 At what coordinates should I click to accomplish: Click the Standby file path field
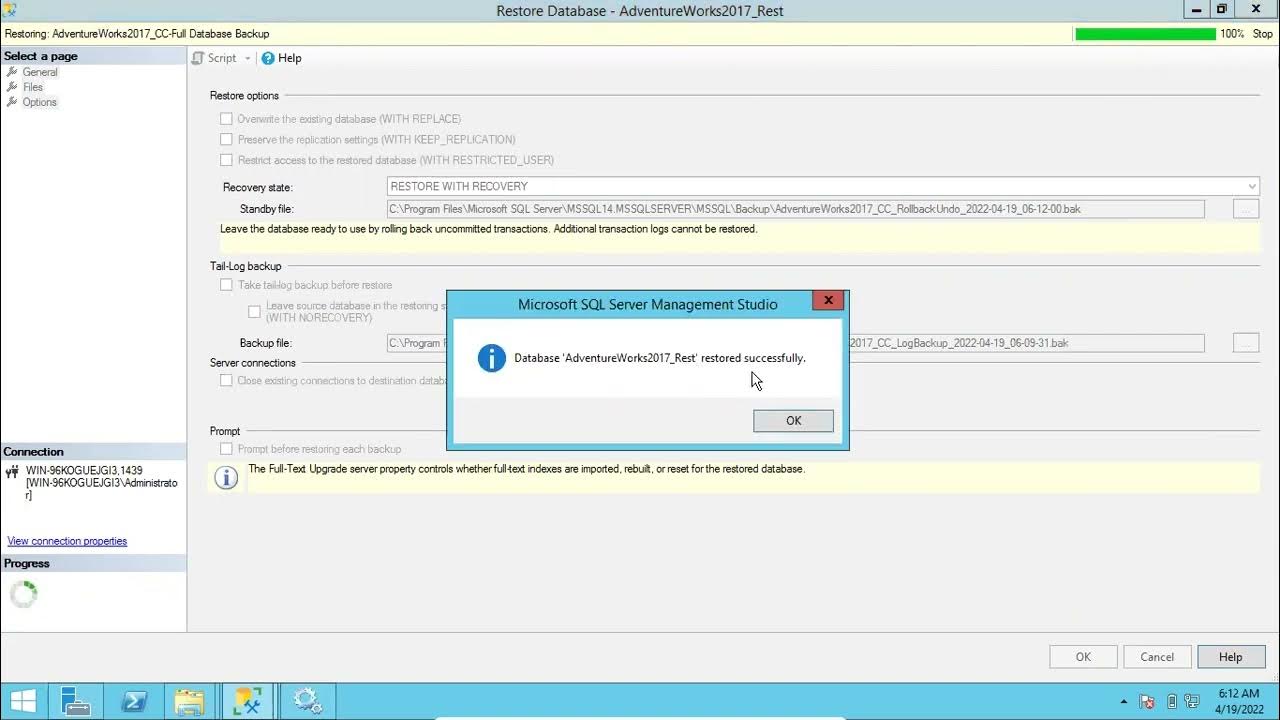[796, 209]
